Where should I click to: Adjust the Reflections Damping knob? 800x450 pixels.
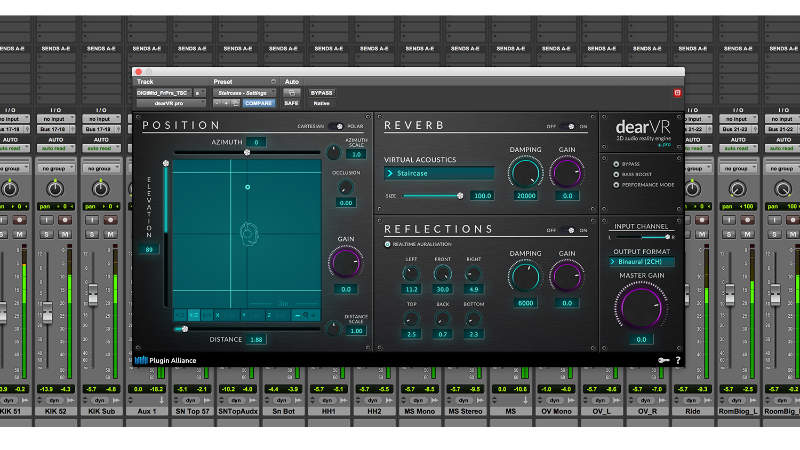point(525,277)
